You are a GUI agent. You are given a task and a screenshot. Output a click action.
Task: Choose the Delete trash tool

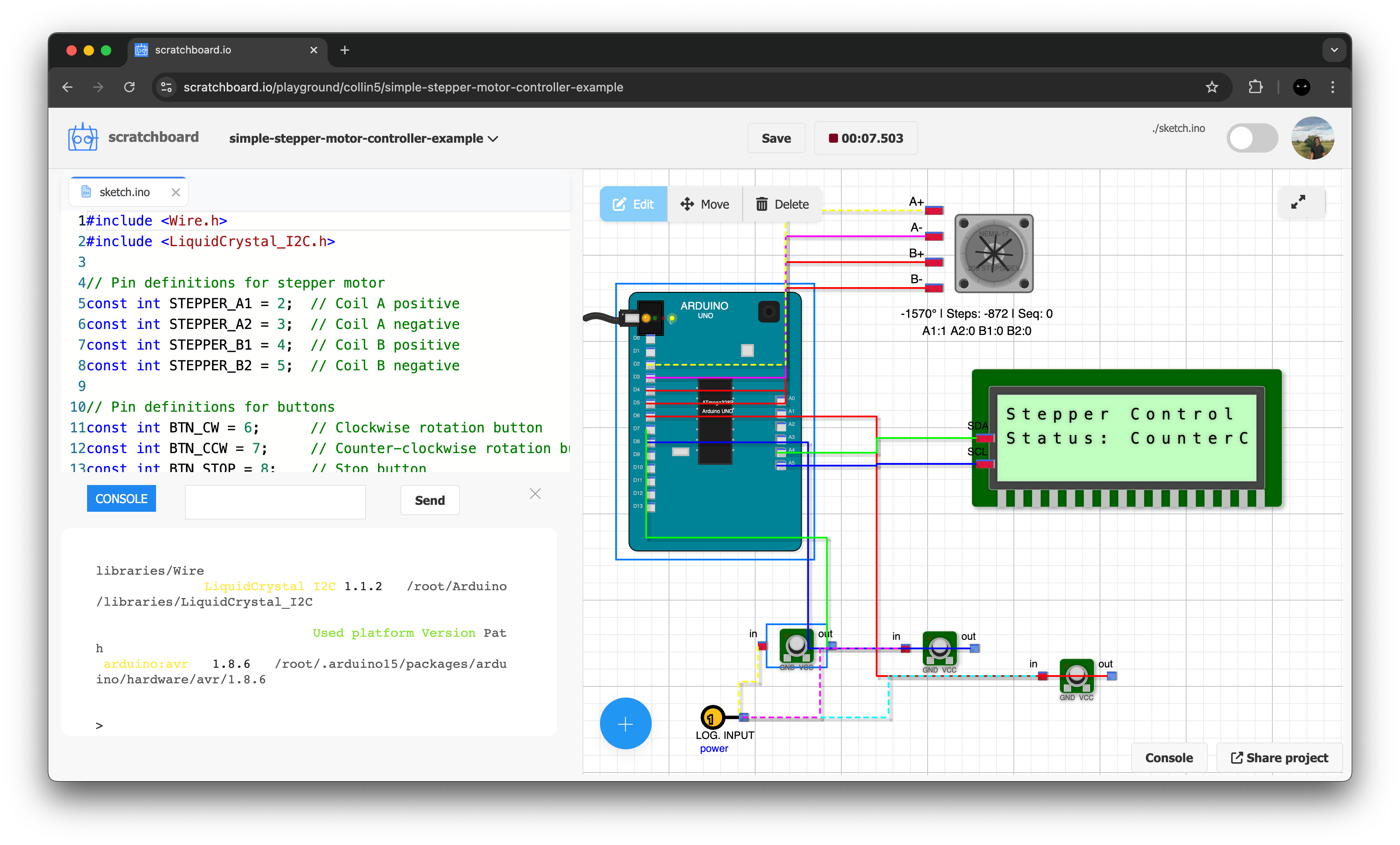pos(782,204)
